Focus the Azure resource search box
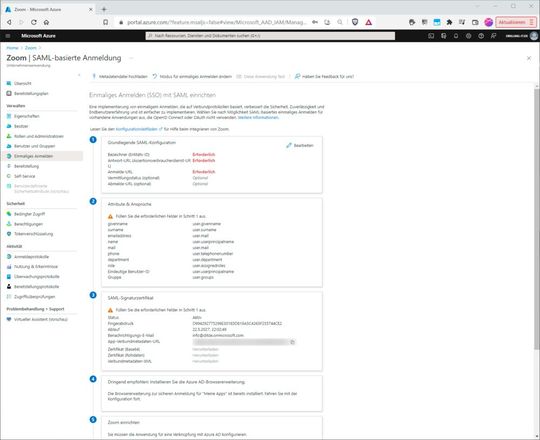 coord(270,36)
